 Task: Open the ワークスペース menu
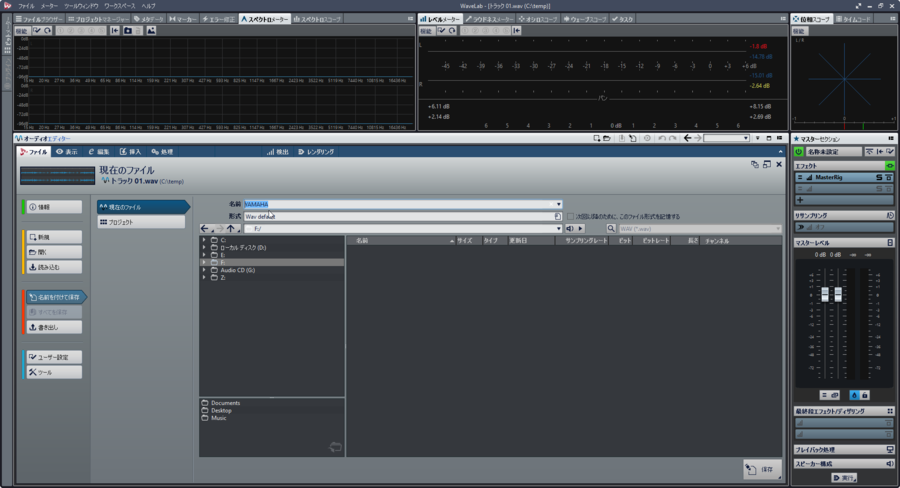[119, 6]
